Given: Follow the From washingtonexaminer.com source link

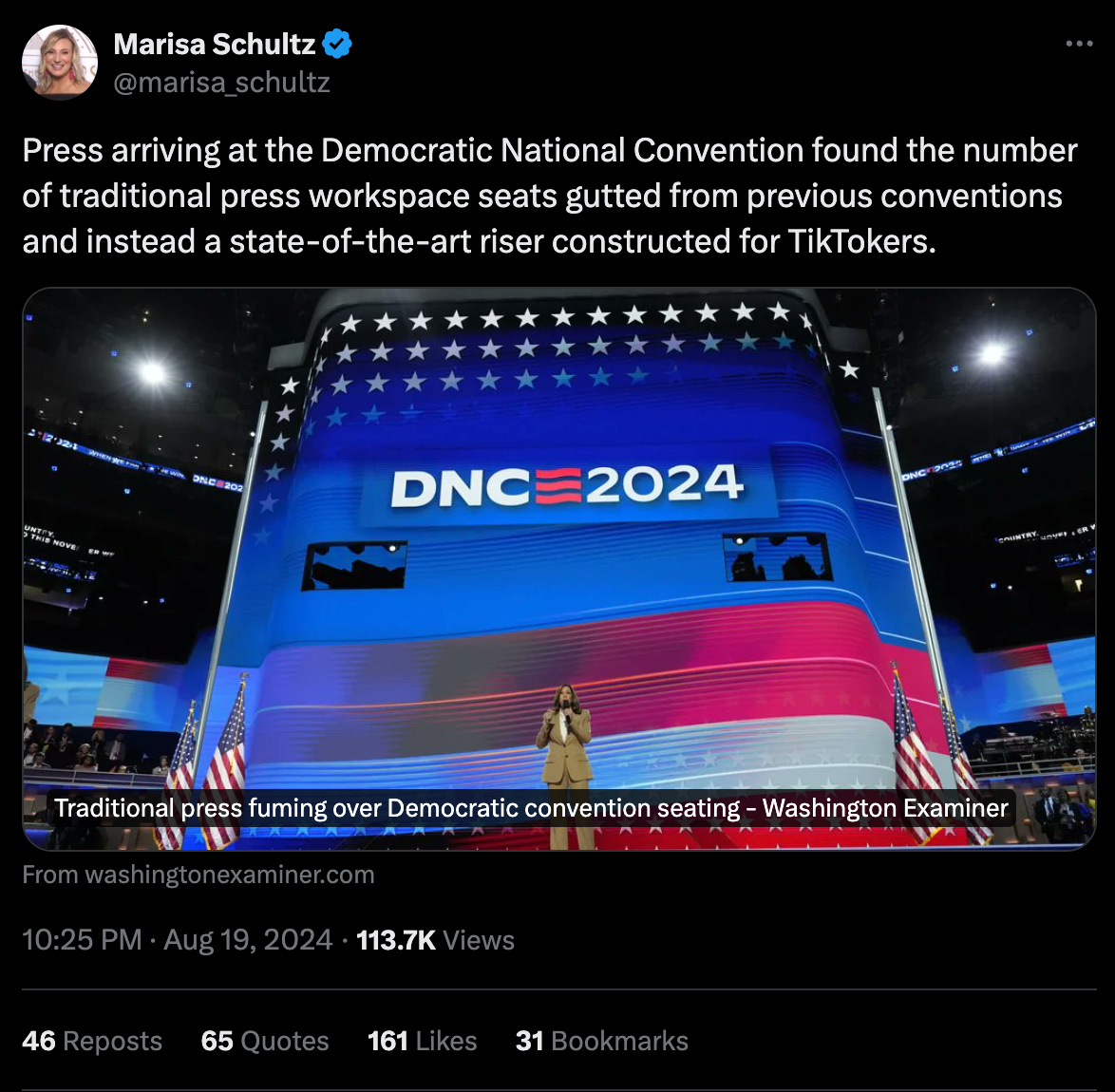Looking at the screenshot, I should click(198, 875).
